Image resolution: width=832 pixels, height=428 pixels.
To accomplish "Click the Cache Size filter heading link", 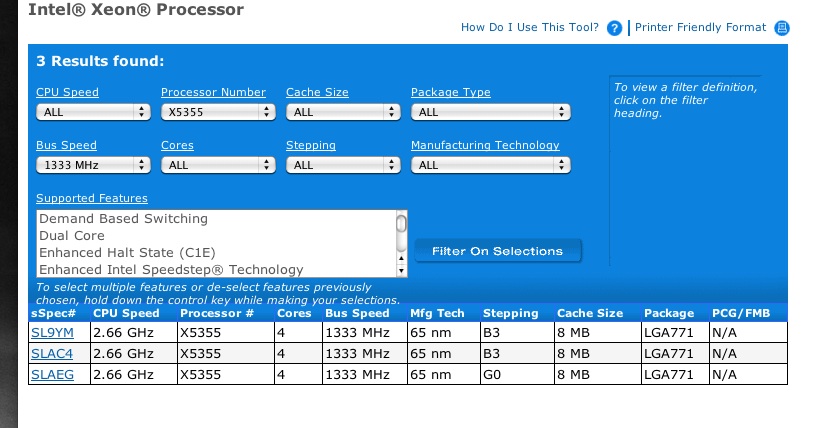I will tap(317, 92).
